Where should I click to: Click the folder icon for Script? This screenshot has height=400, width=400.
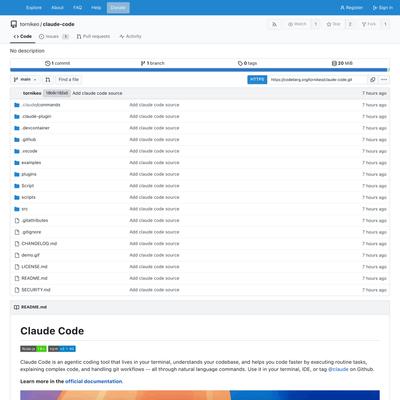(x=17, y=186)
